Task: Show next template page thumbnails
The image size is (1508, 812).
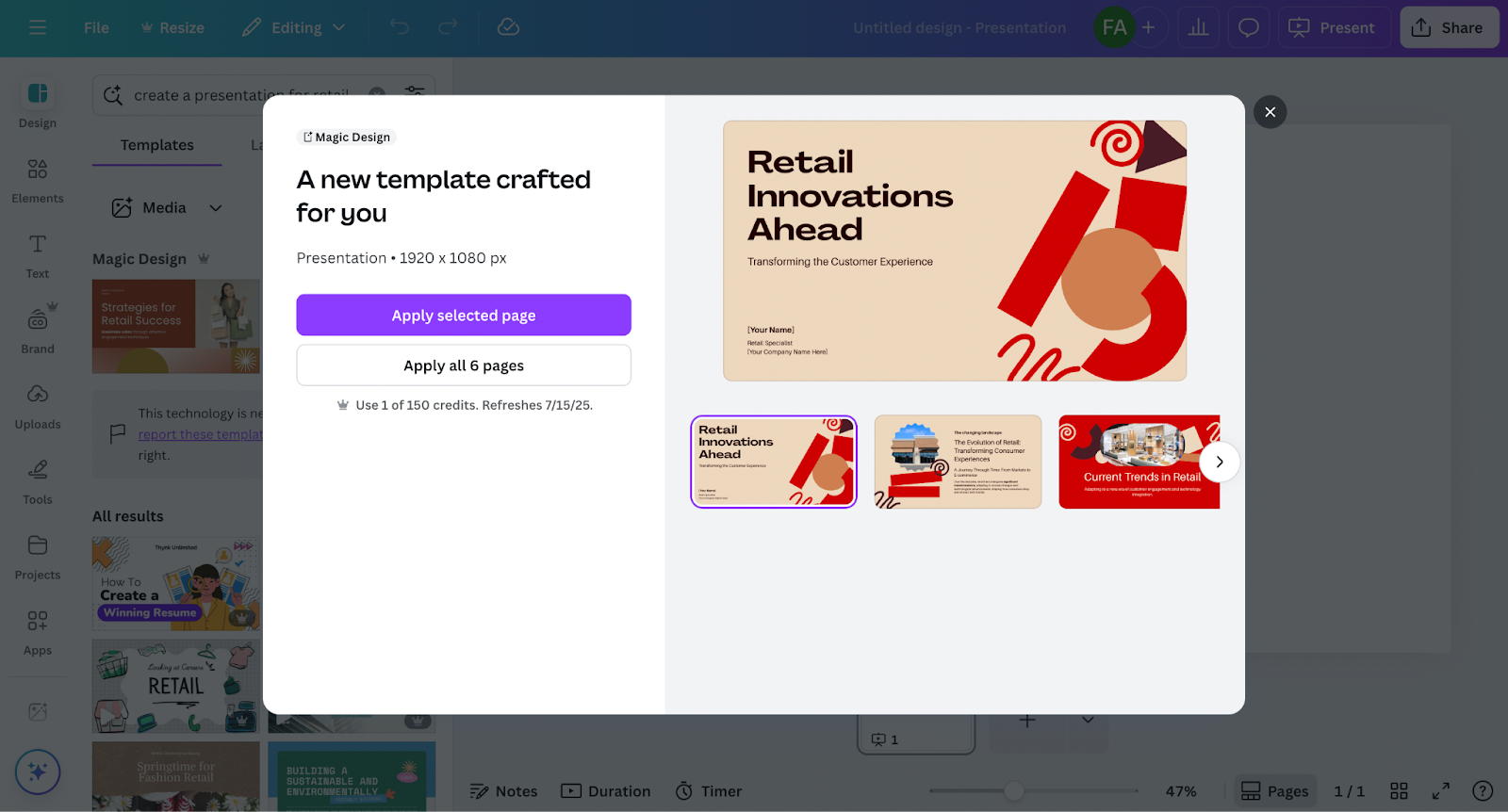Action: [x=1219, y=462]
